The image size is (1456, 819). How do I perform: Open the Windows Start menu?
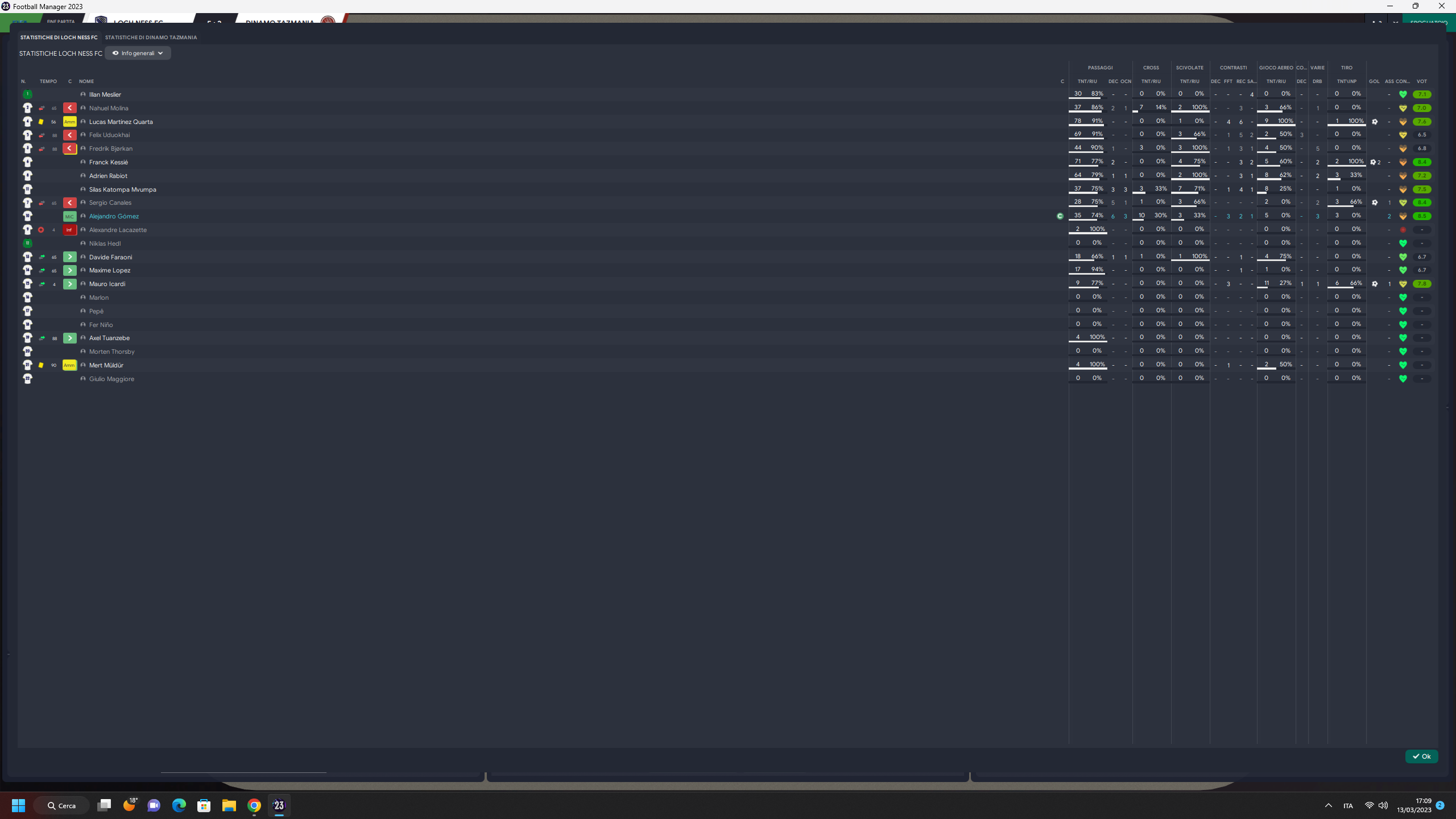point(18,805)
